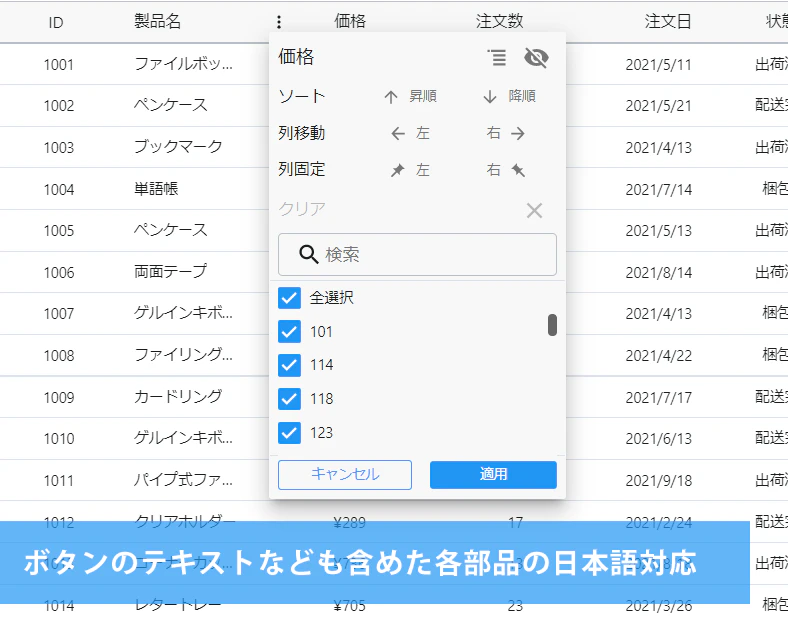Click the 右 label in 列移動 row

click(x=494, y=133)
